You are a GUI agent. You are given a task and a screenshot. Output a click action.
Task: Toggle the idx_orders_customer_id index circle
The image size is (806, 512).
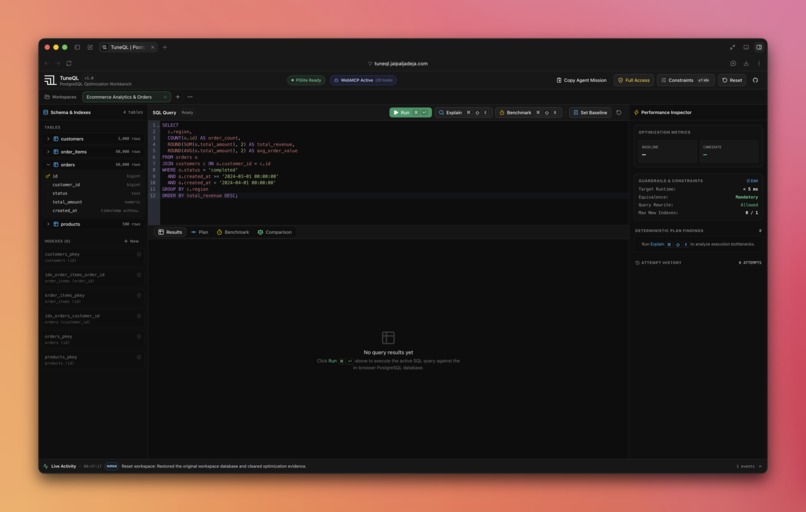point(139,316)
